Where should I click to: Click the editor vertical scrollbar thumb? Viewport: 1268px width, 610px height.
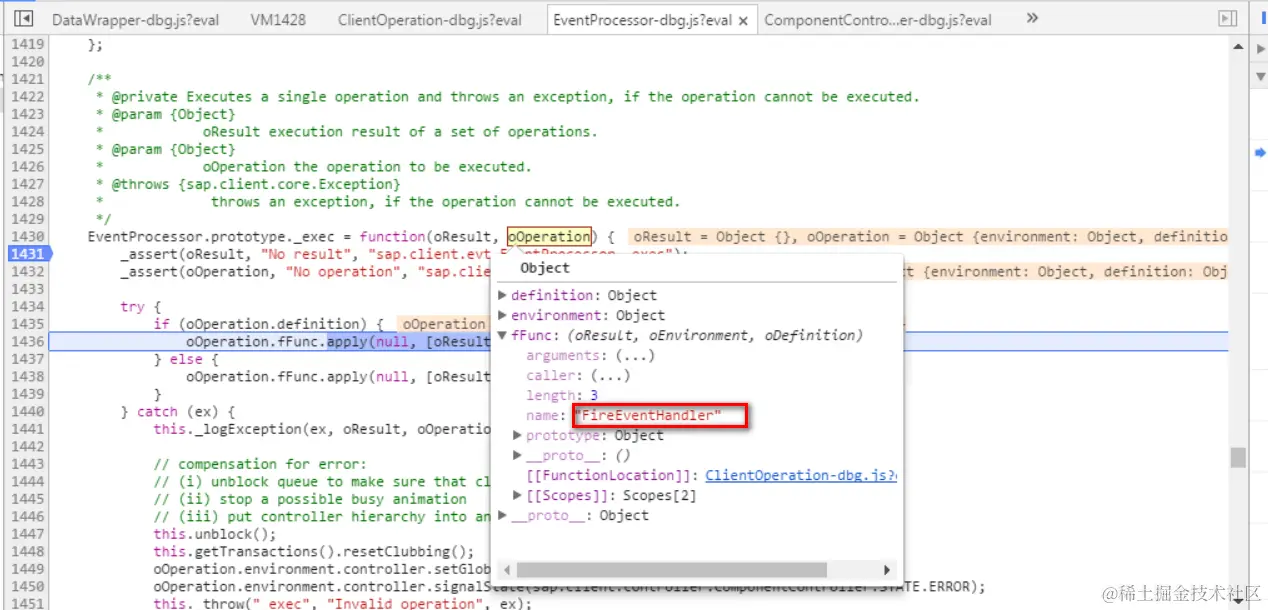tap(1238, 457)
